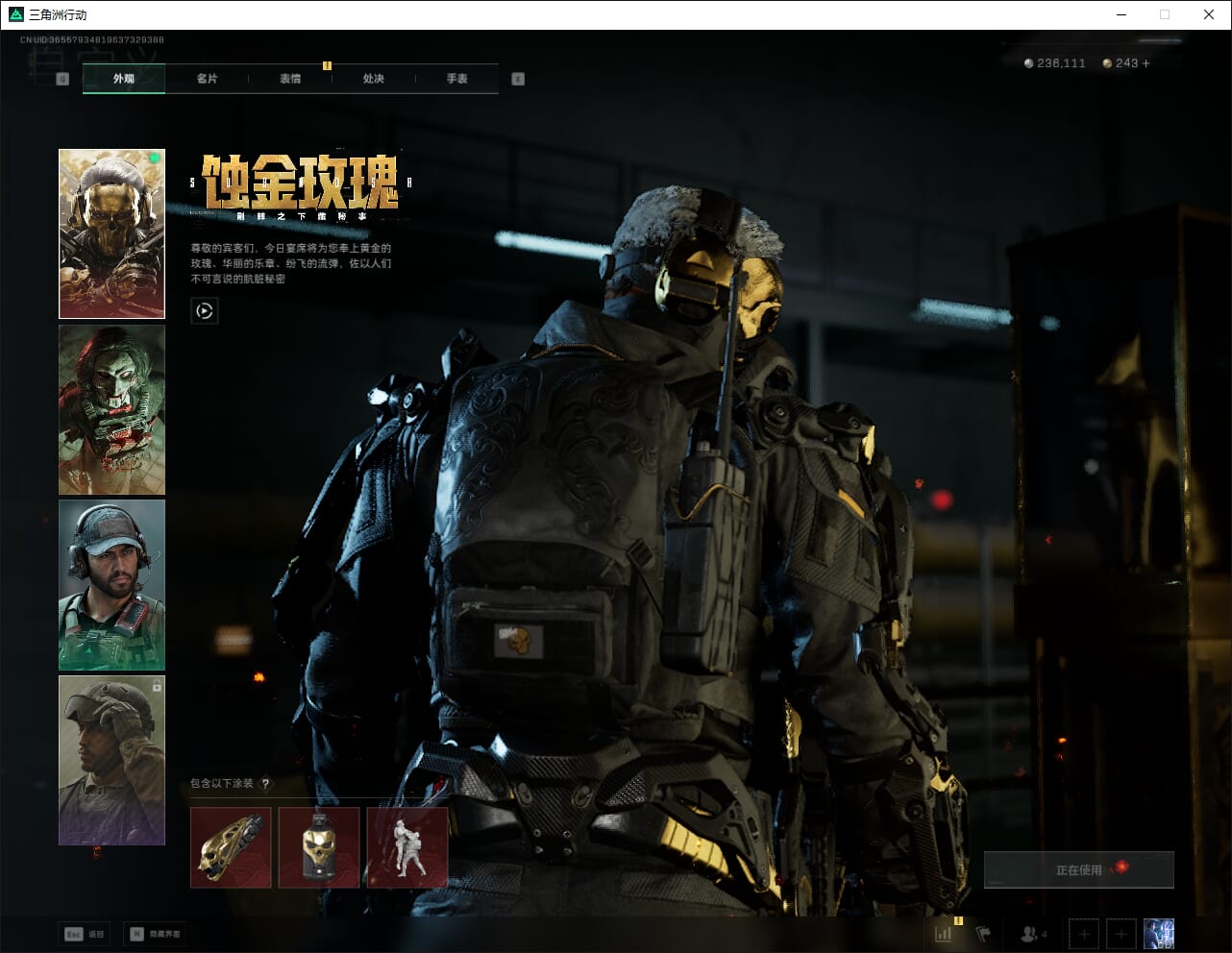Click the help icon beside 包含以下涂装
Image resolution: width=1232 pixels, height=953 pixels.
pyautogui.click(x=266, y=784)
